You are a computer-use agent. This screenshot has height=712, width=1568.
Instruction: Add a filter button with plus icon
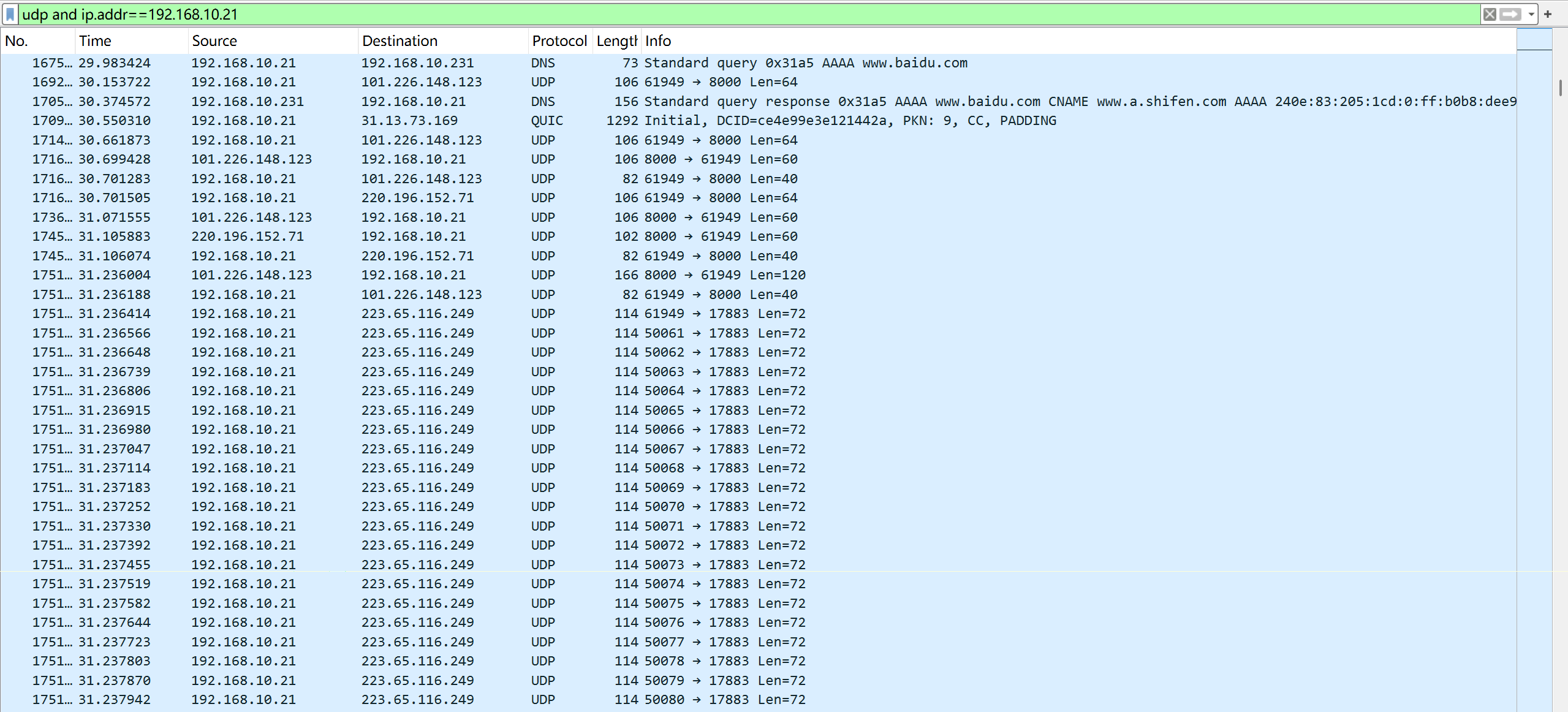tap(1548, 14)
